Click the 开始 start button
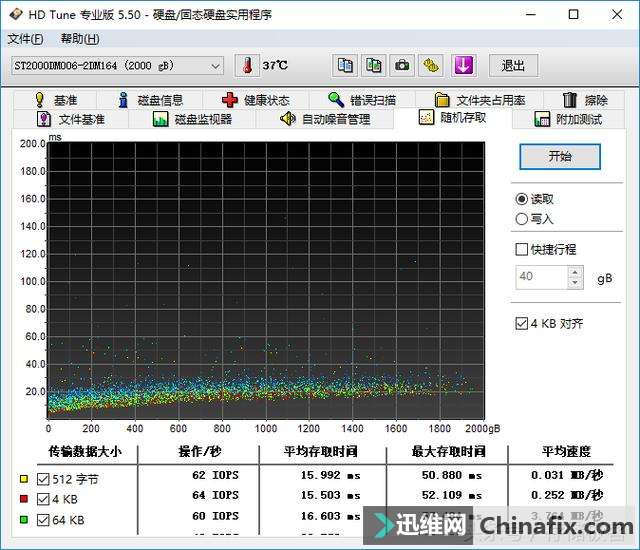Viewport: 640px width, 550px height. pyautogui.click(x=560, y=156)
